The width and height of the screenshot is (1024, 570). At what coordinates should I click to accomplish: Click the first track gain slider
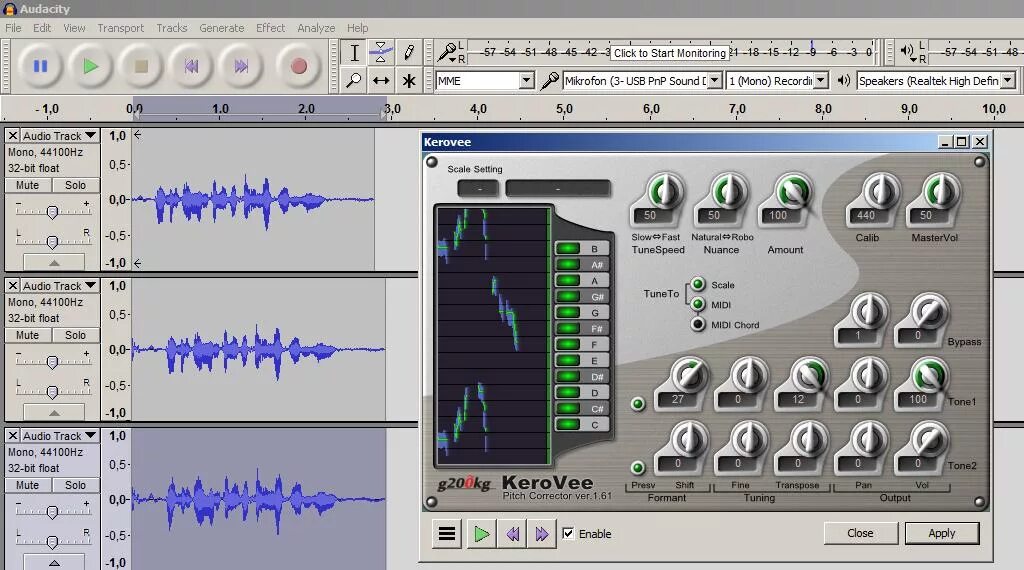(x=52, y=211)
